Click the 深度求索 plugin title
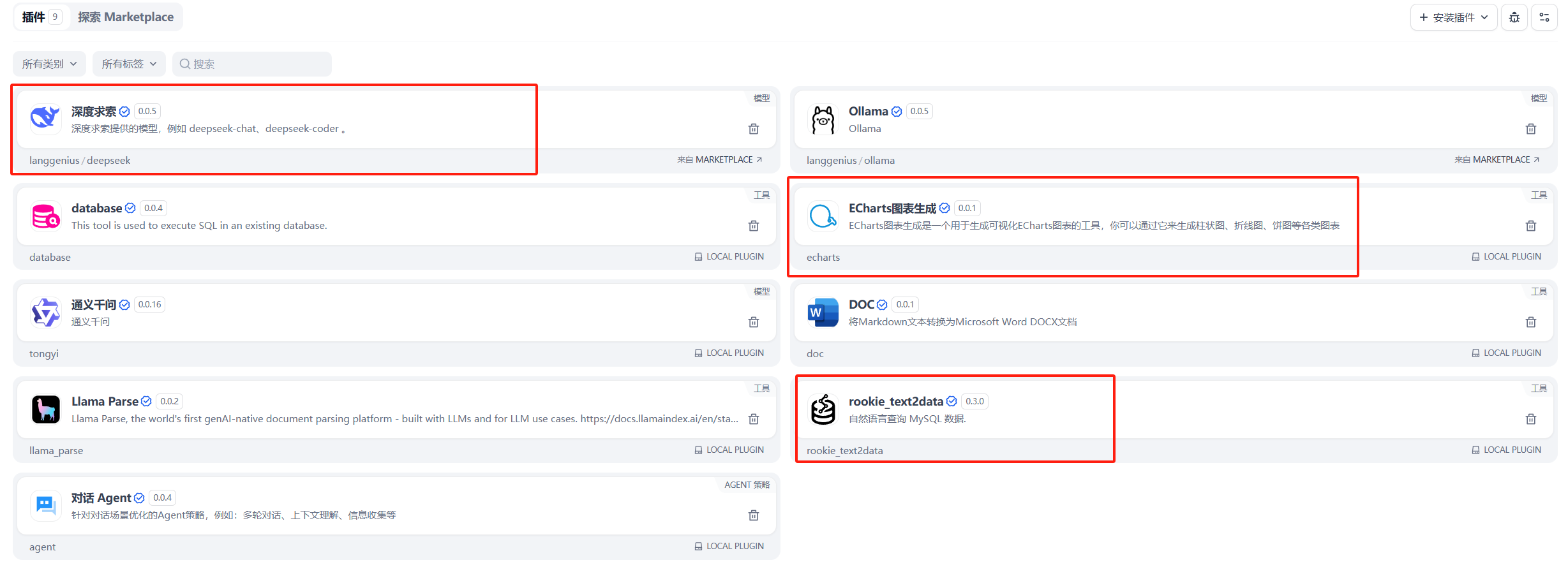This screenshot has width=1568, height=581. click(94, 112)
